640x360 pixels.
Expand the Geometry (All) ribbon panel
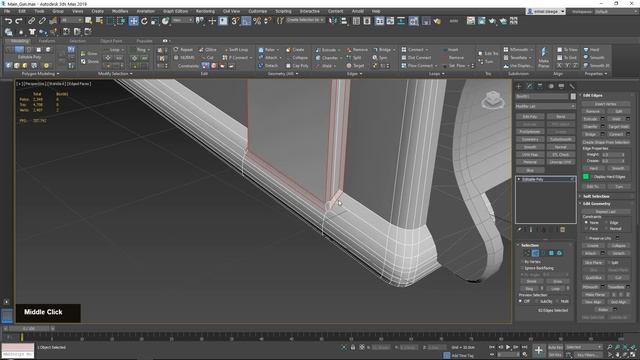coord(282,74)
